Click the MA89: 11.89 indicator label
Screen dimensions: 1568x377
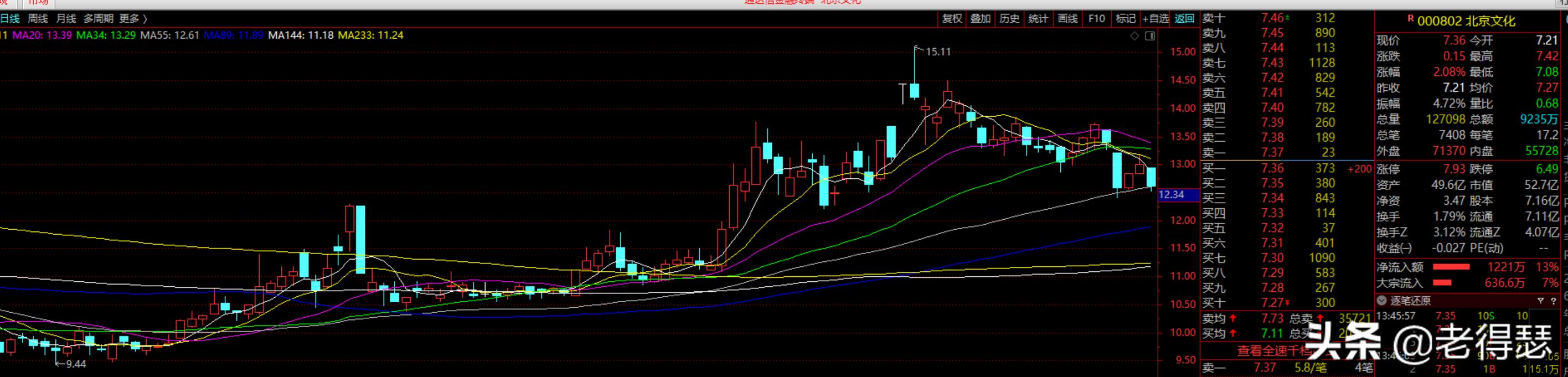click(234, 35)
